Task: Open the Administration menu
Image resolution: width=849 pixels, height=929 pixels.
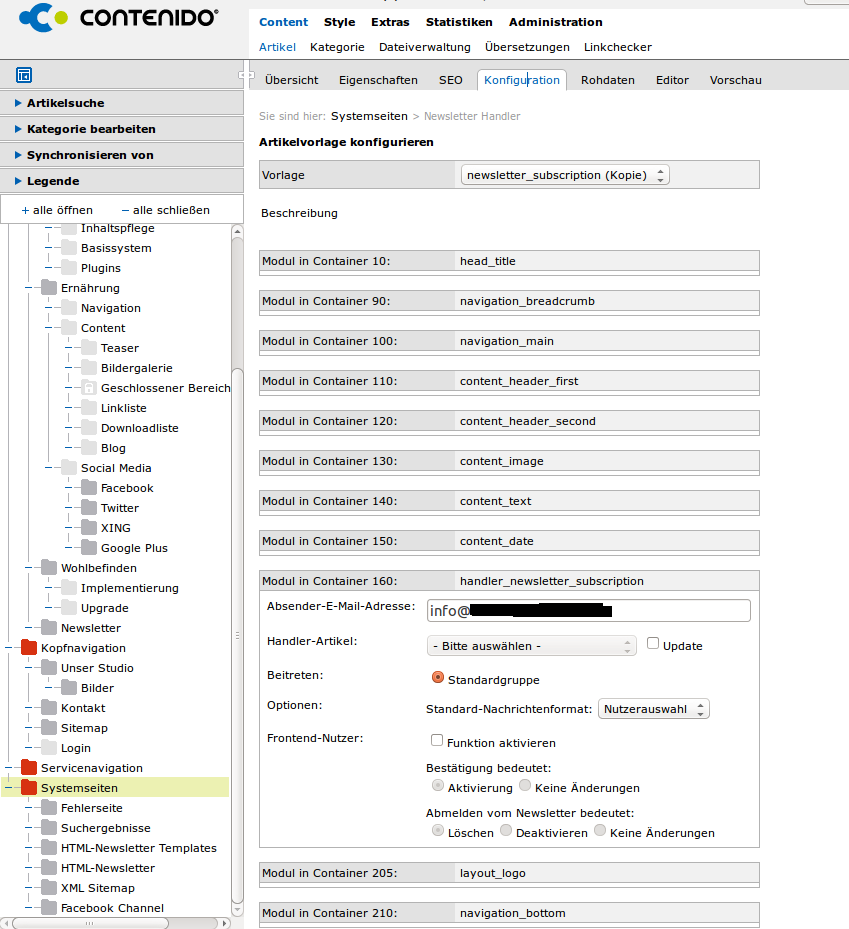Action: tap(555, 22)
